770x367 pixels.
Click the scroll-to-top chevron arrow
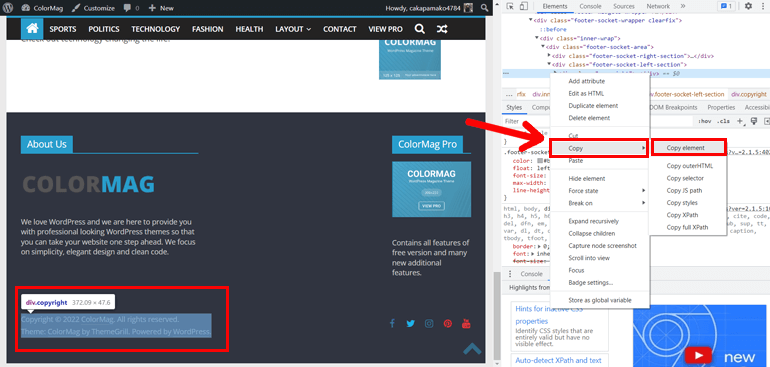click(472, 348)
